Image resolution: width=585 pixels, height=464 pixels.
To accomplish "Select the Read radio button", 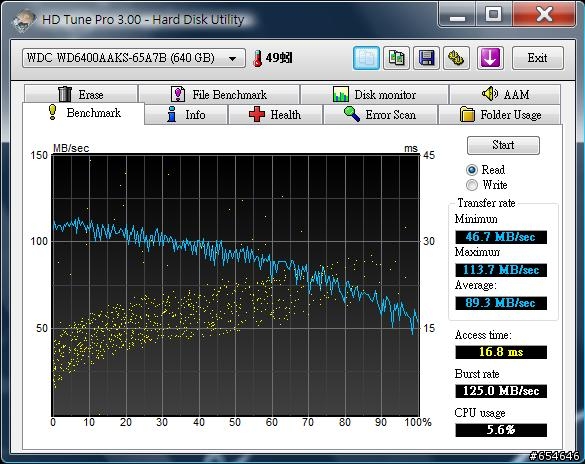I will (x=472, y=170).
